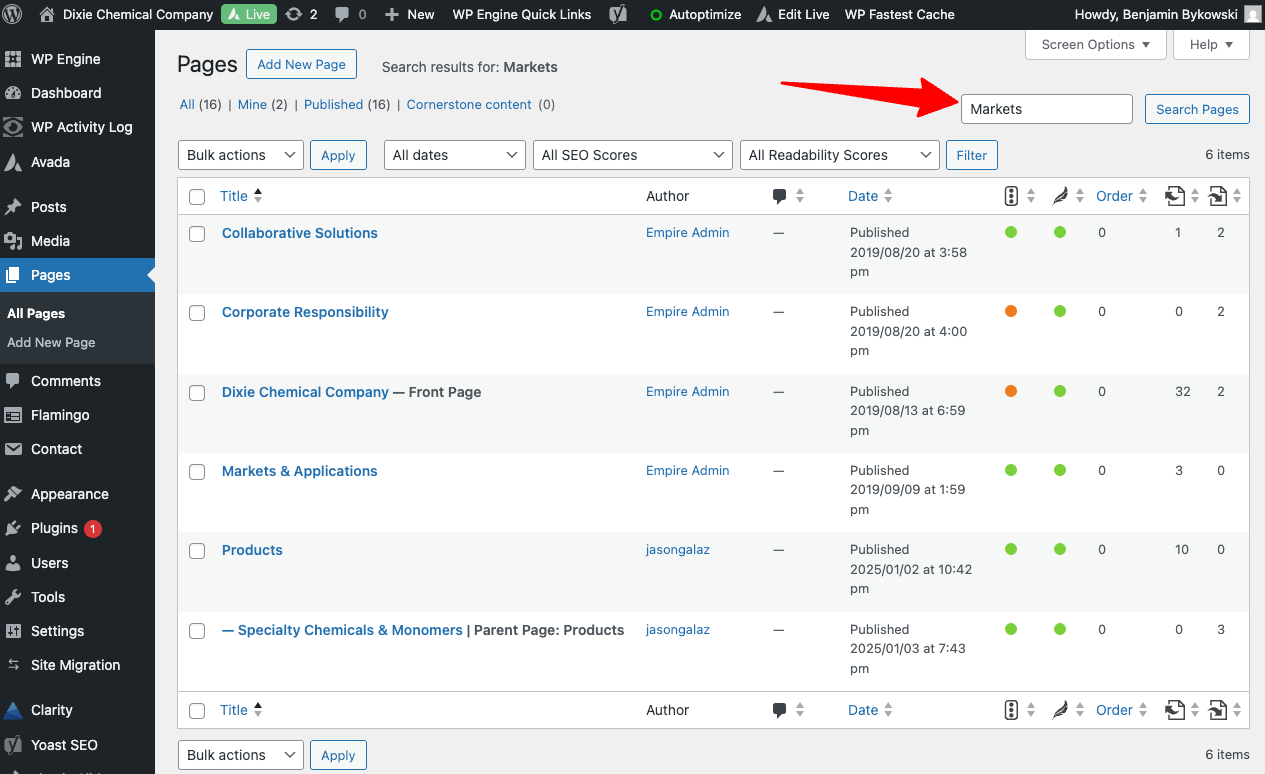The width and height of the screenshot is (1265, 774).
Task: Tick the checkbox for Markets & Applications
Action: click(197, 472)
